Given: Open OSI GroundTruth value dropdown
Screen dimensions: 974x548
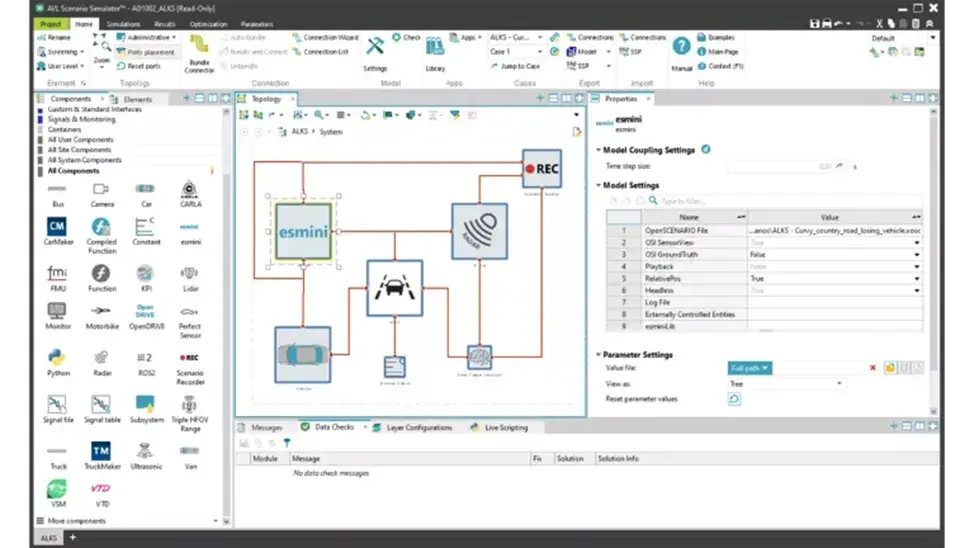Looking at the screenshot, I should [x=916, y=255].
